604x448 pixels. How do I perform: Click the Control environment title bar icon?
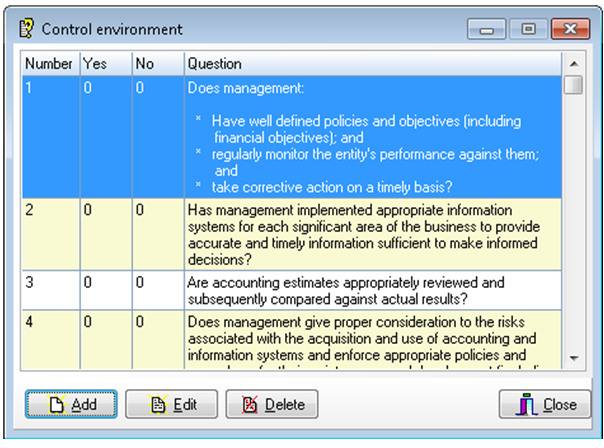point(26,29)
